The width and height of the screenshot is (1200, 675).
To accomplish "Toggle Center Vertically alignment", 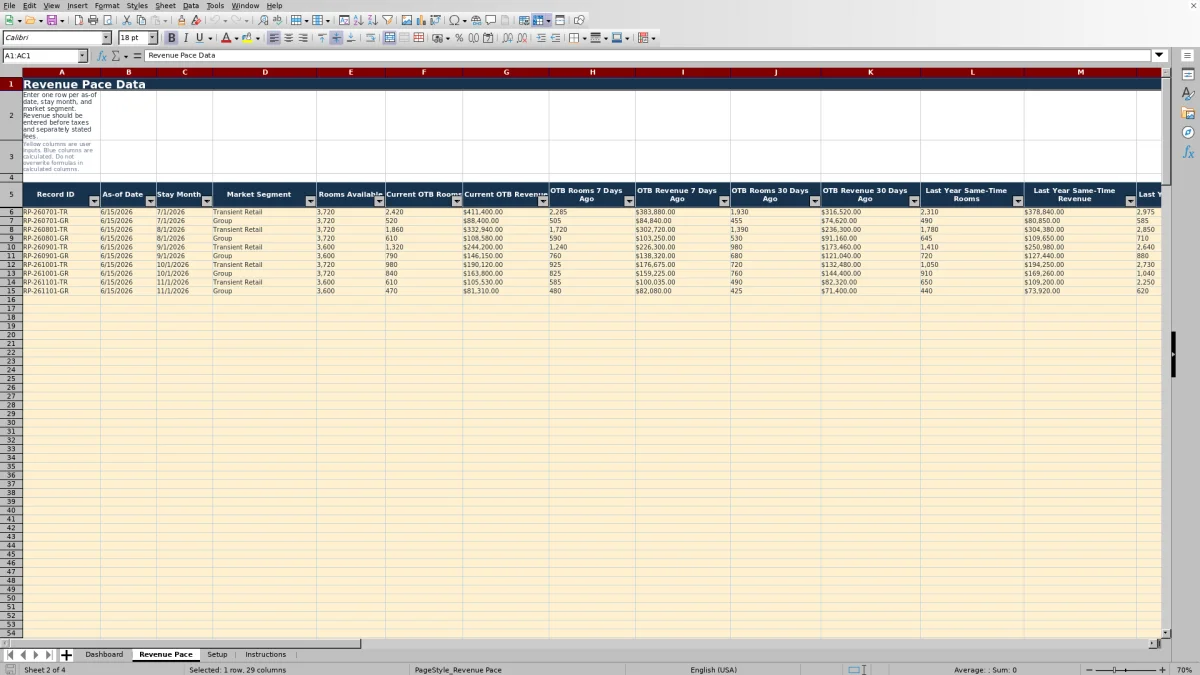I will [336, 38].
